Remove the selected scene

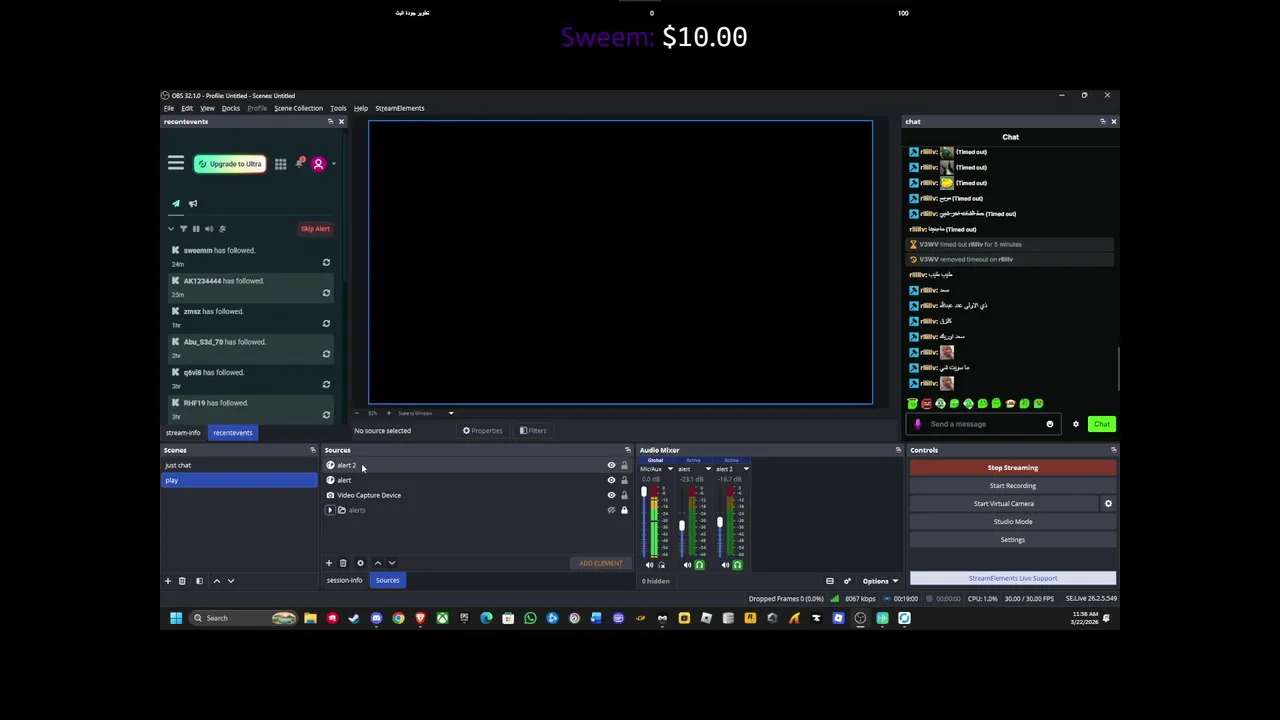(182, 581)
